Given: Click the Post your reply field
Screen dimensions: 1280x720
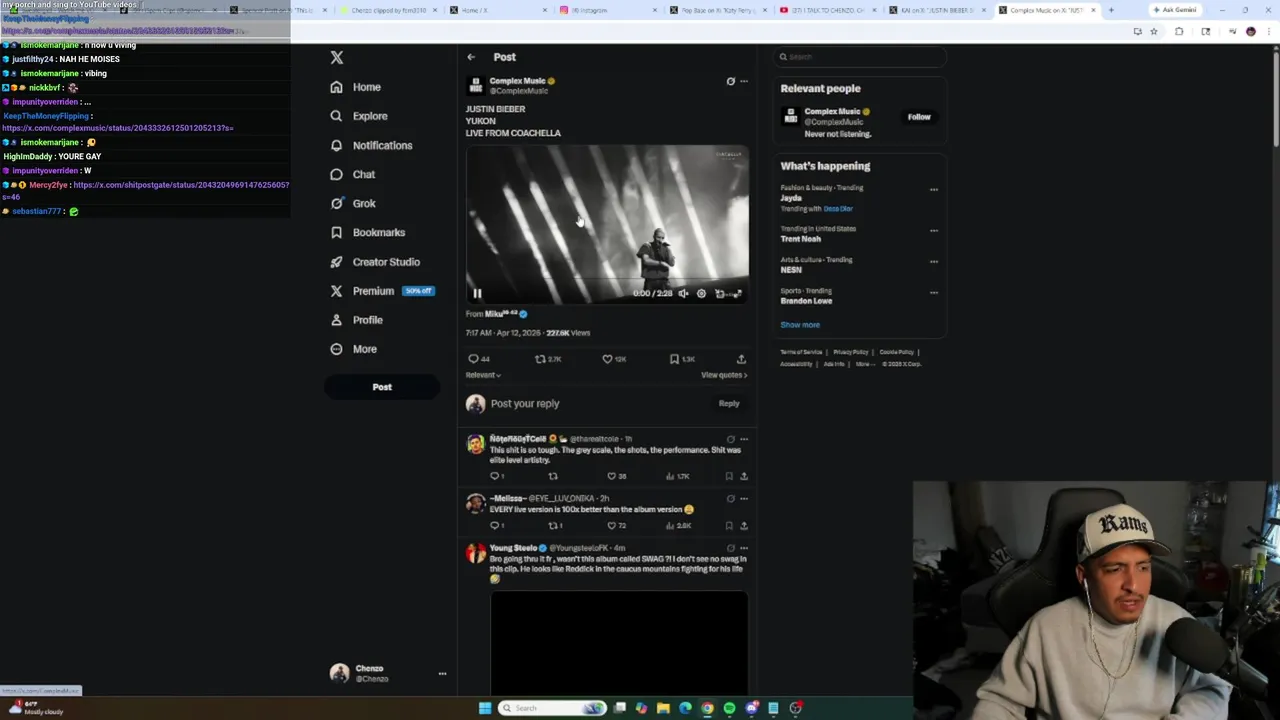Looking at the screenshot, I should [x=597, y=404].
